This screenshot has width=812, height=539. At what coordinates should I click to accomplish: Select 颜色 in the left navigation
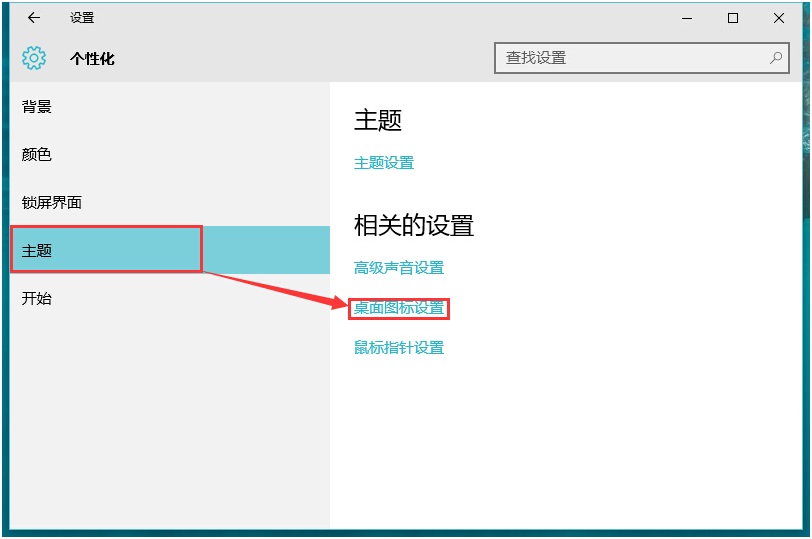[37, 155]
